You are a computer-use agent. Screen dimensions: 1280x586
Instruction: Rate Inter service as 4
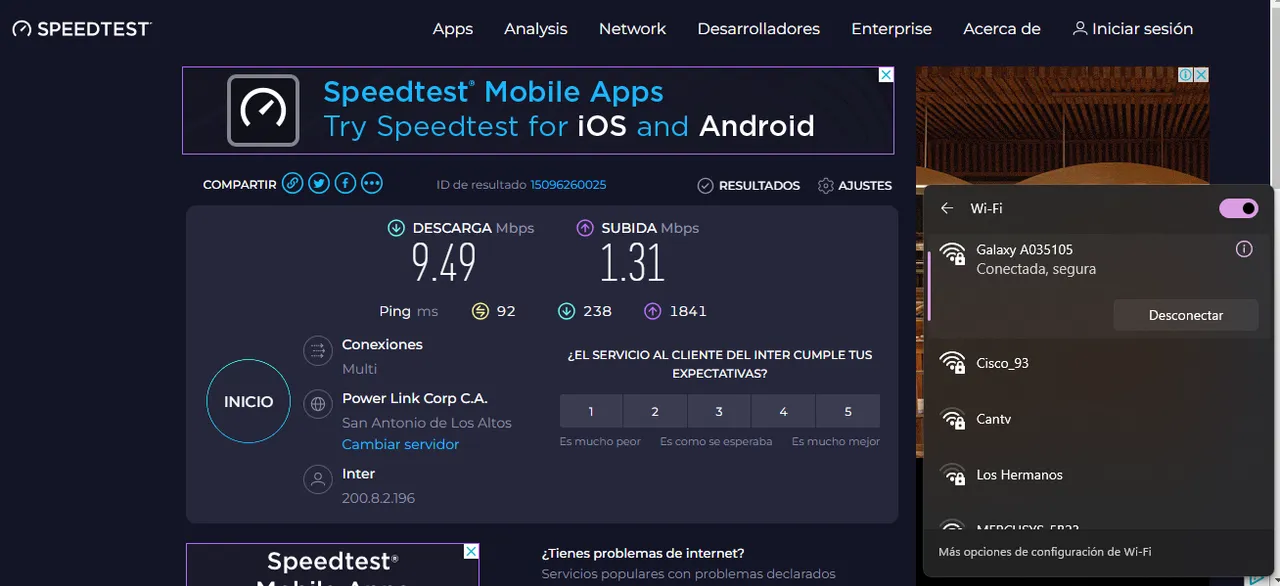pyautogui.click(x=783, y=411)
